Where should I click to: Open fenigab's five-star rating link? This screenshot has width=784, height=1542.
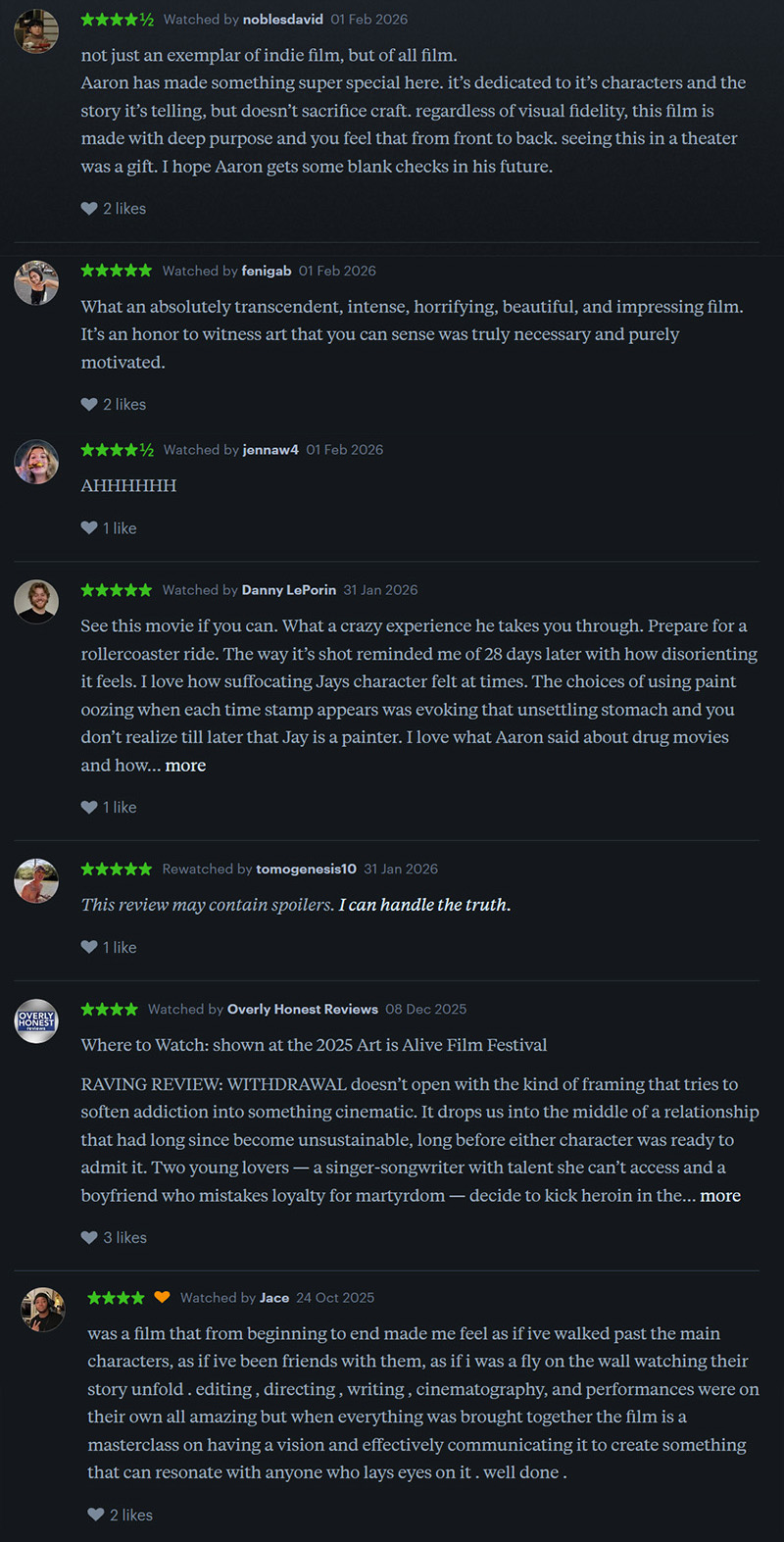117,271
